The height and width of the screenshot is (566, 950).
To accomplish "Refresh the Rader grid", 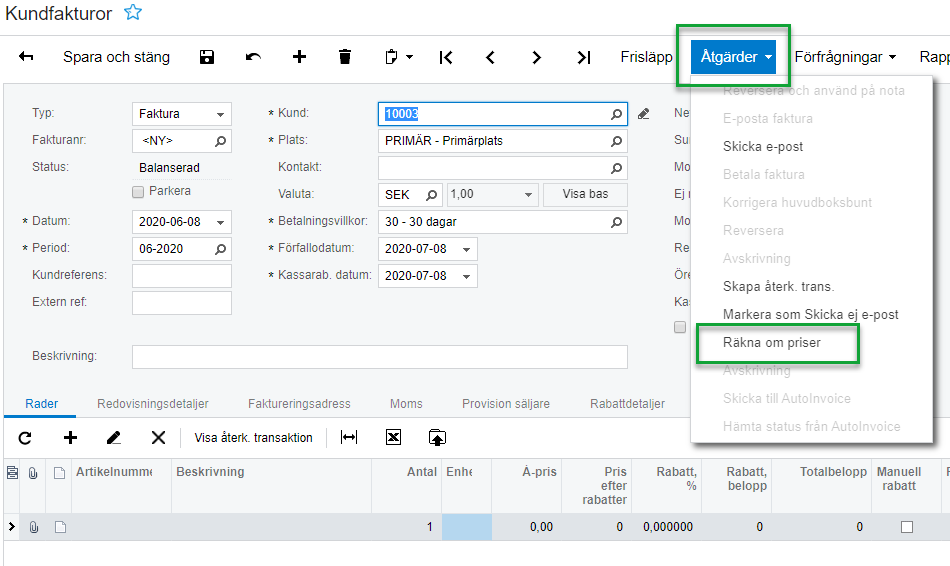I will (25, 437).
